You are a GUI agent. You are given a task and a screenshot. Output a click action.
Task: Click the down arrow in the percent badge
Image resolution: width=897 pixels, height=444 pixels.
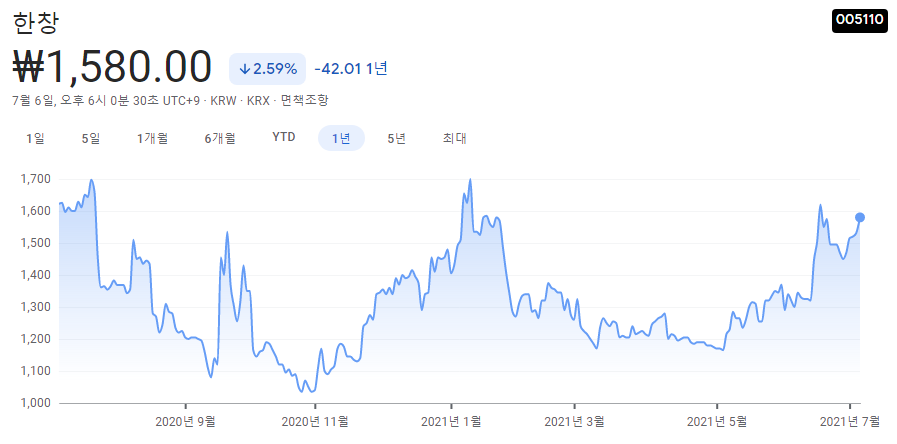(244, 69)
